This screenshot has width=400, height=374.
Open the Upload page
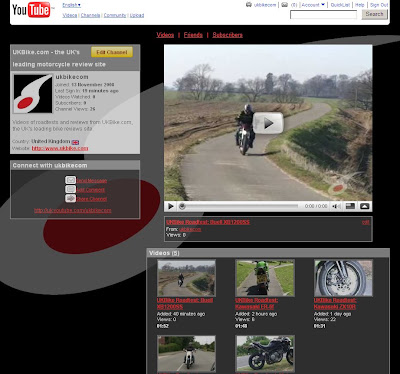click(x=137, y=15)
